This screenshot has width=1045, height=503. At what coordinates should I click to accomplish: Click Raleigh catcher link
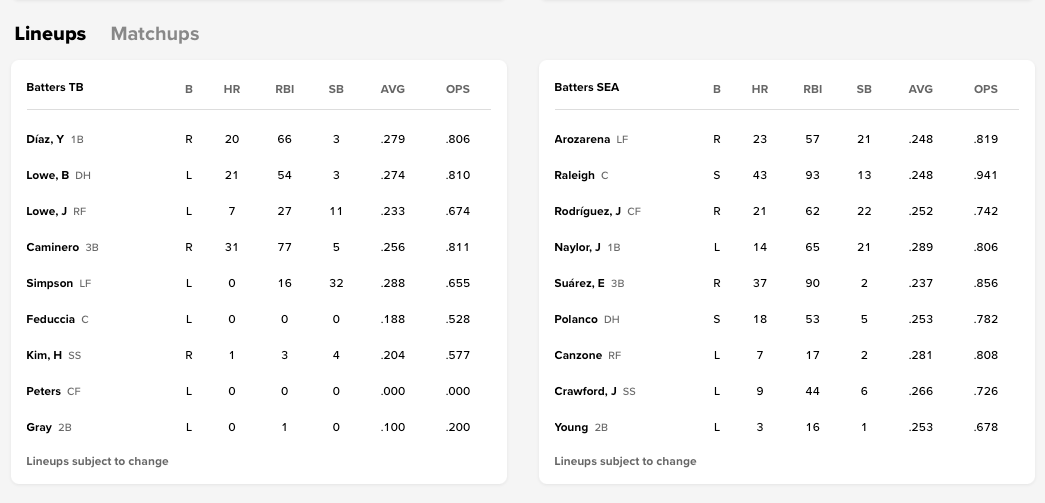574,175
